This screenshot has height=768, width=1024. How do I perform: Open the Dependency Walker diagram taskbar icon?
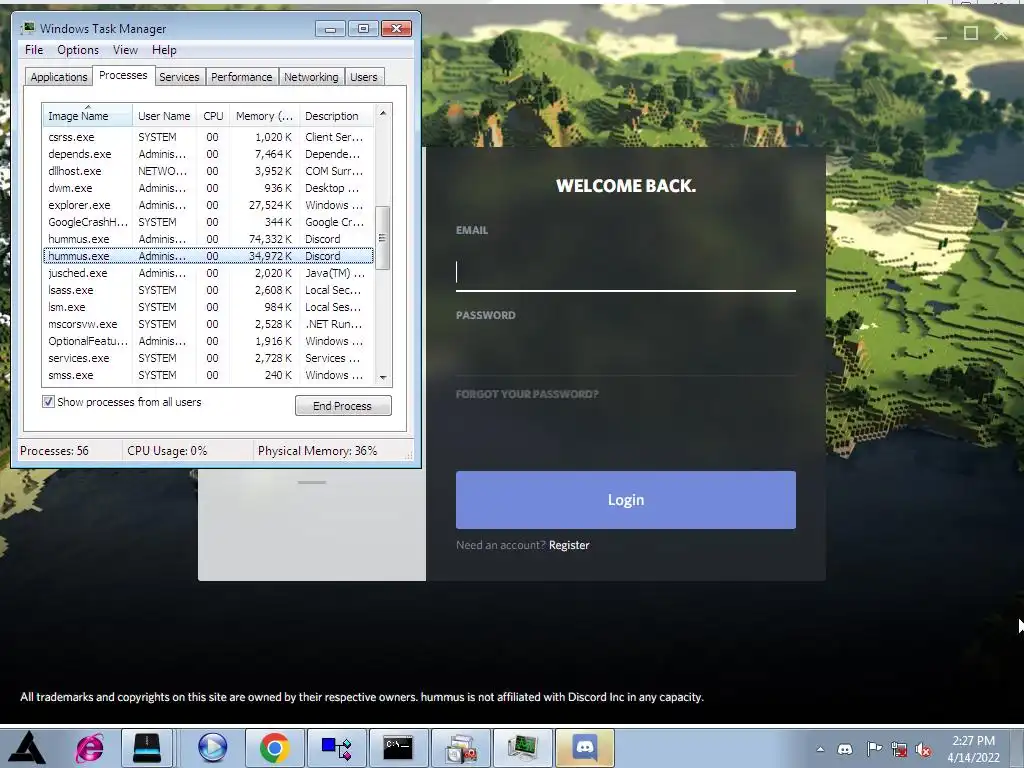point(337,748)
